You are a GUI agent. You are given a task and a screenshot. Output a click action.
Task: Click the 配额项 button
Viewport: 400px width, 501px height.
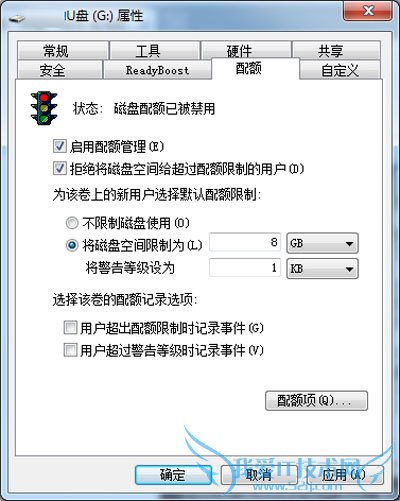[x=316, y=401]
